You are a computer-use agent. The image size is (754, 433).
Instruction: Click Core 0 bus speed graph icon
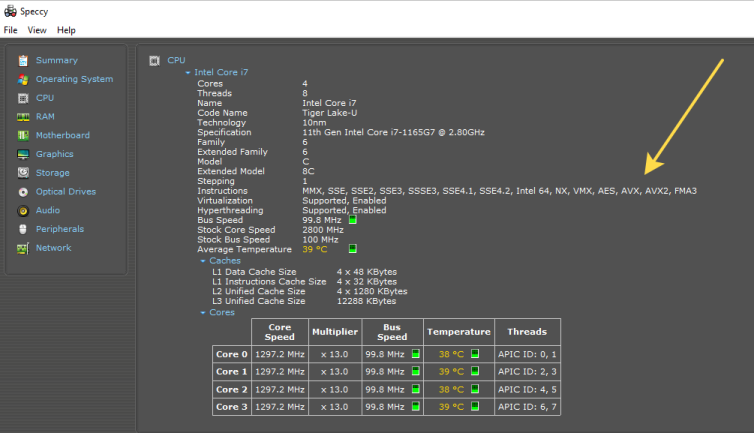[416, 354]
